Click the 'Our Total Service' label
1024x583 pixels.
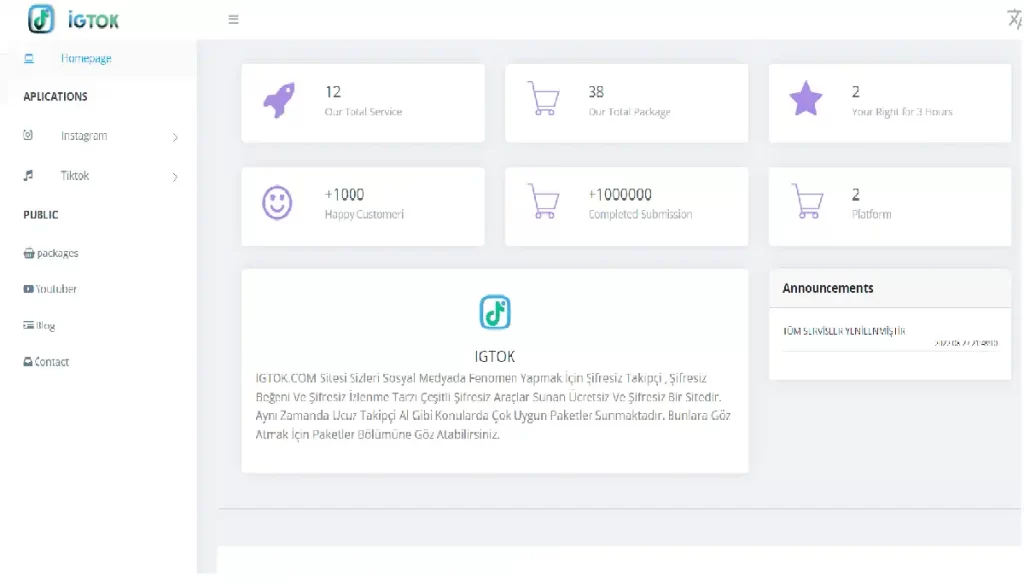(x=363, y=112)
